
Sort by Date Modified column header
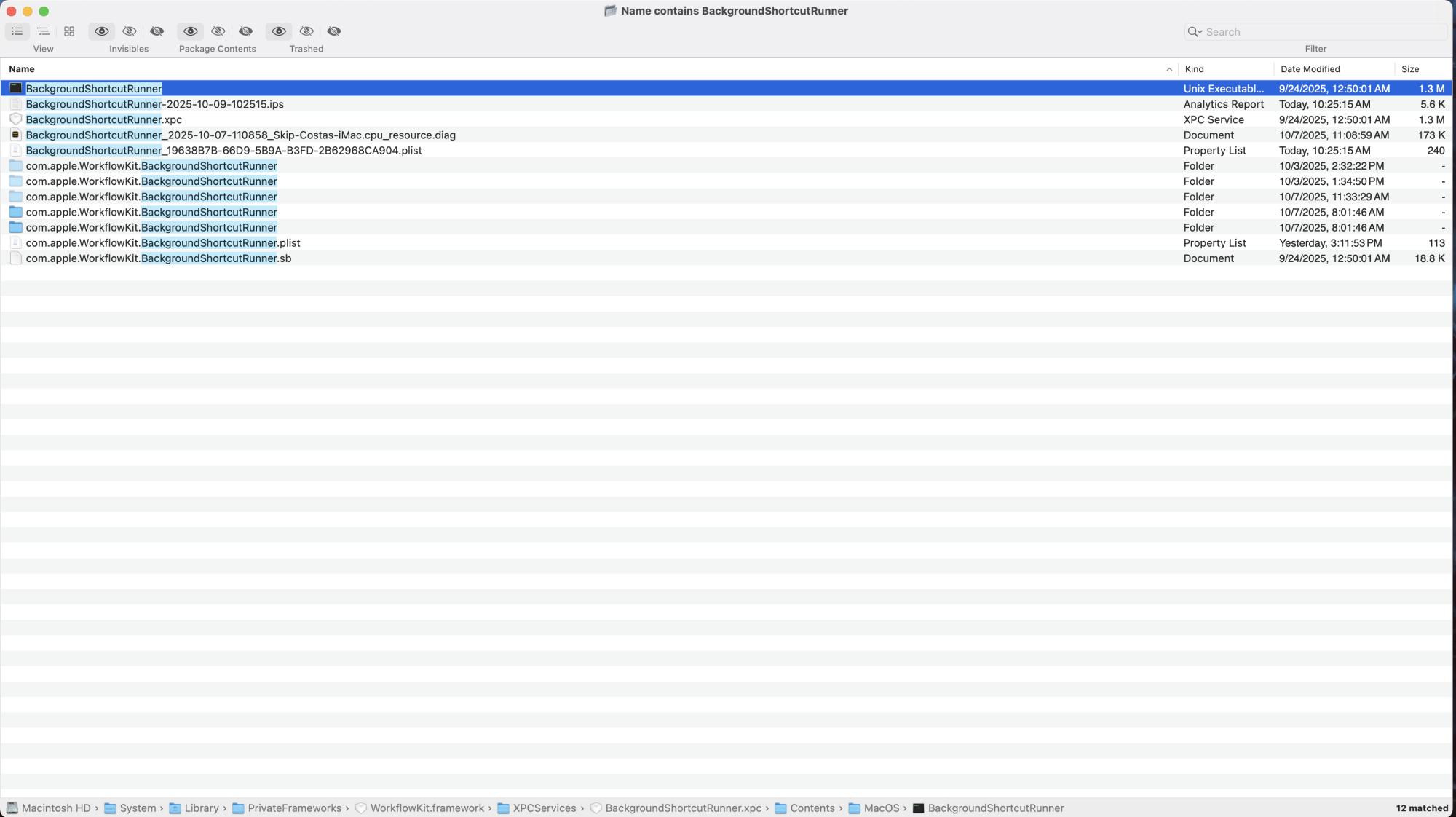(x=1310, y=69)
